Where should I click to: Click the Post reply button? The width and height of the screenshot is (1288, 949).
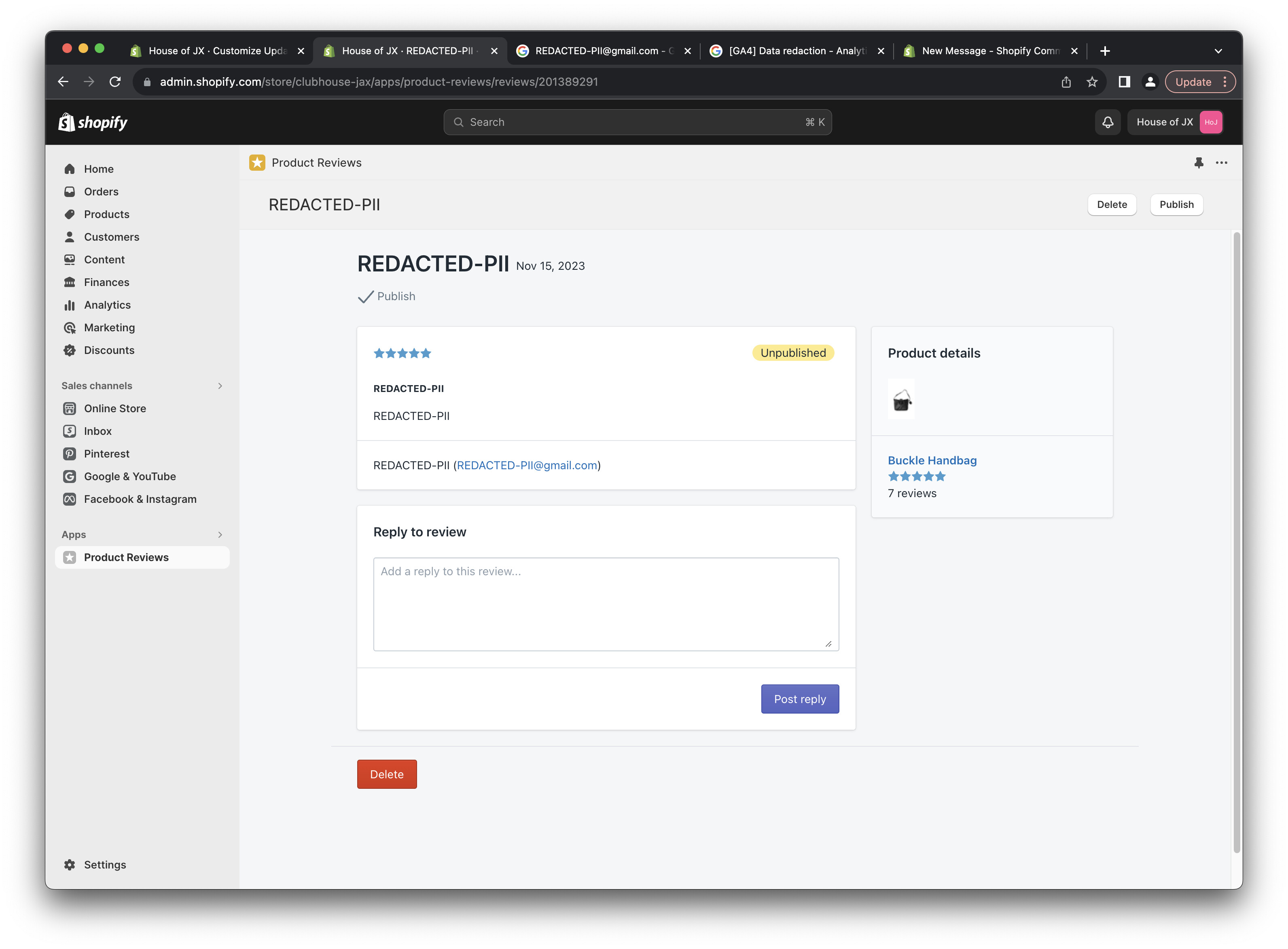click(799, 699)
